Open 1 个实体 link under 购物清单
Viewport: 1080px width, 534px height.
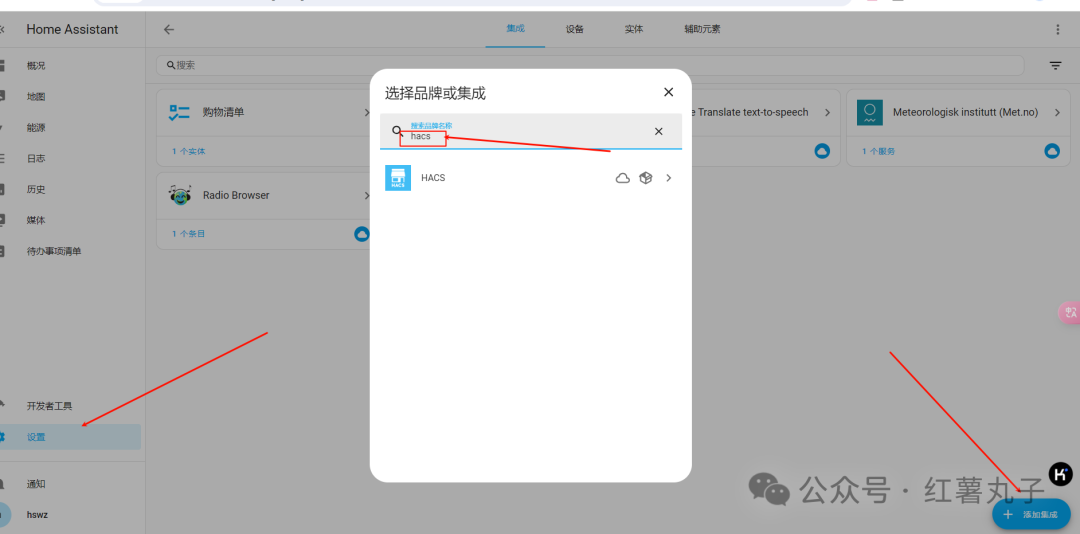click(x=189, y=151)
